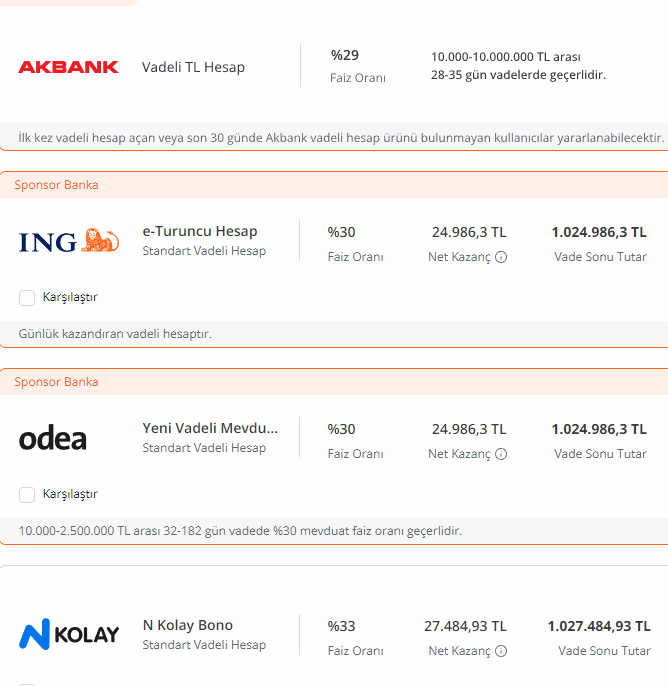Click Akbank's %29 interest rate
Viewport: 668px width, 686px height.
pos(344,56)
